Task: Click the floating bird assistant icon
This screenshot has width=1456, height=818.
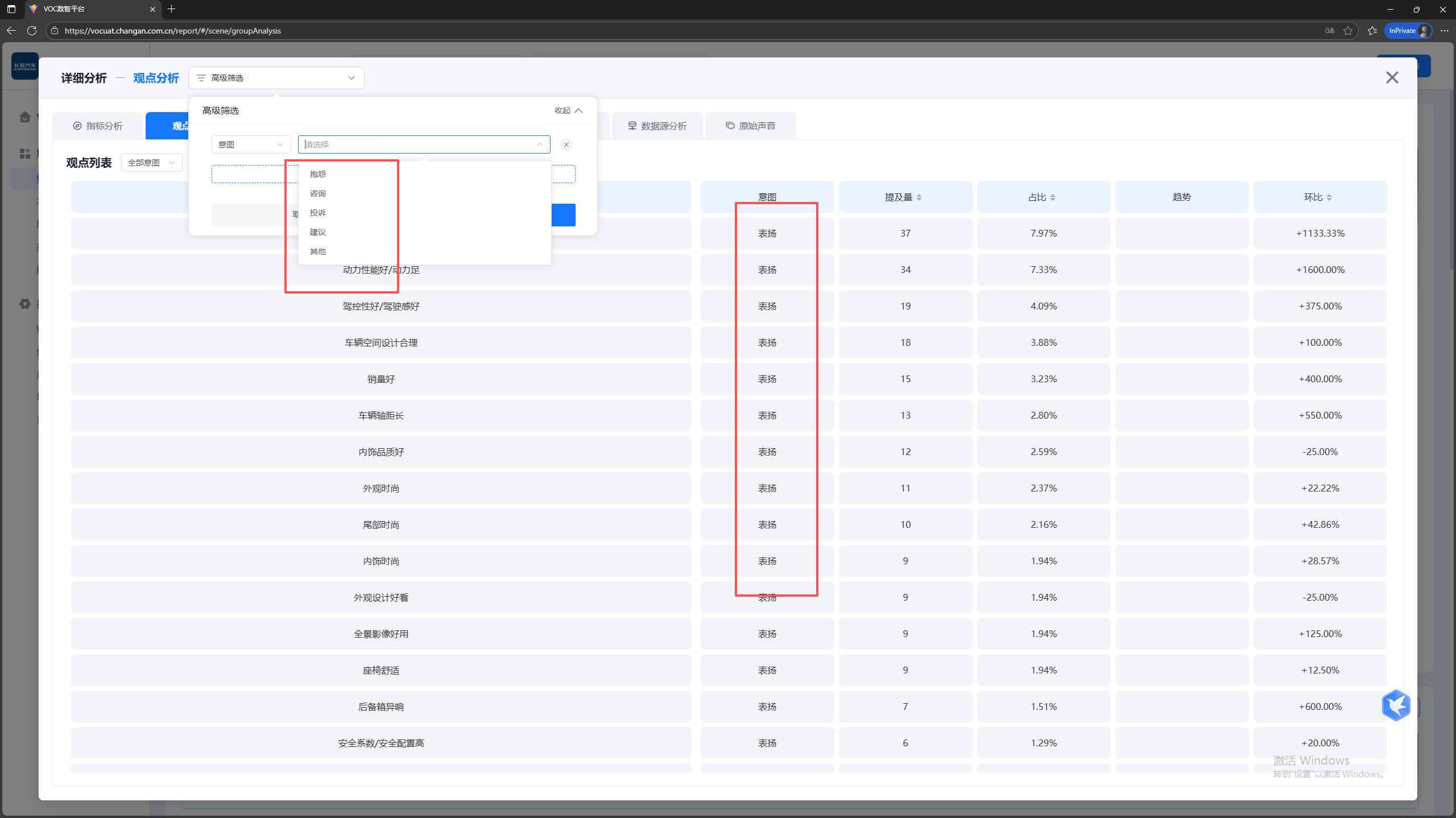Action: tap(1396, 705)
